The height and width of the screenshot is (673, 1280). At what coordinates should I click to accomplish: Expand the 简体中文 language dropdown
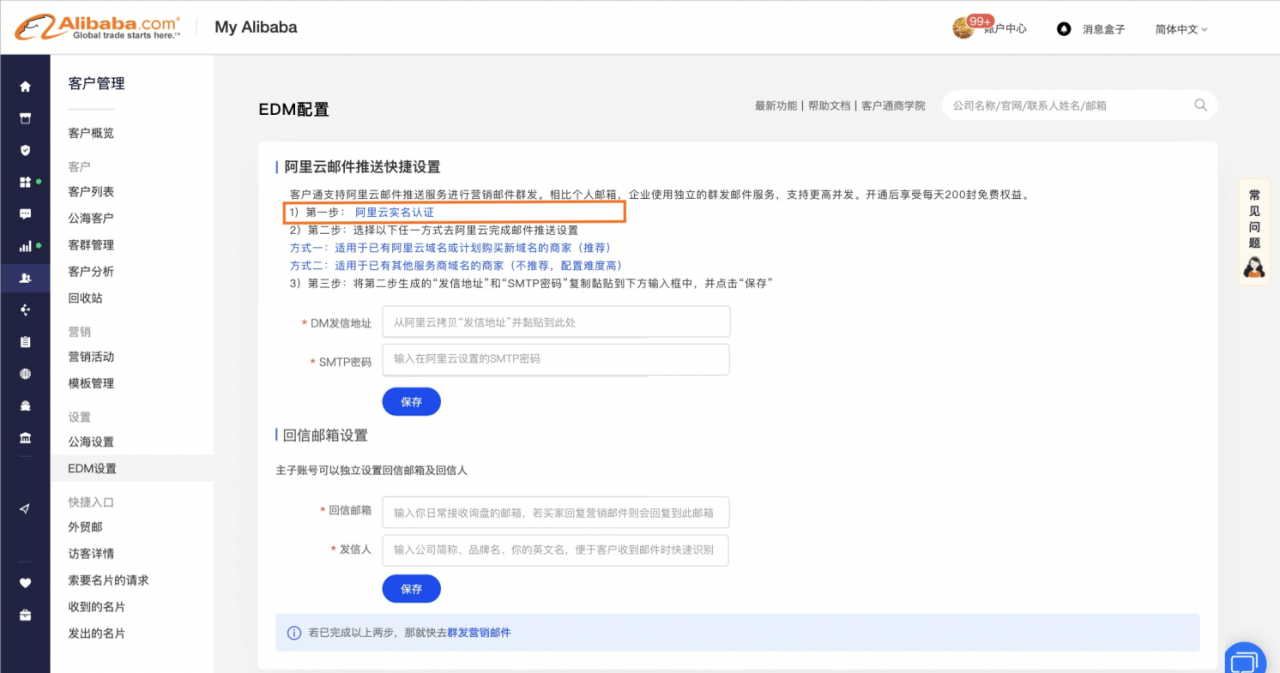[1181, 29]
